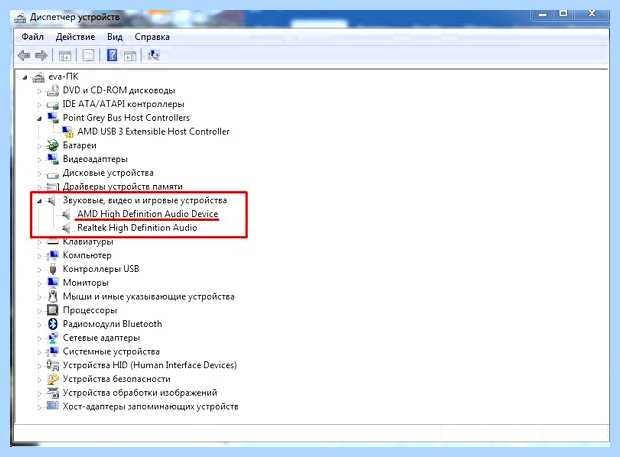
Task: Click the Процессоры icon
Action: coord(53,310)
